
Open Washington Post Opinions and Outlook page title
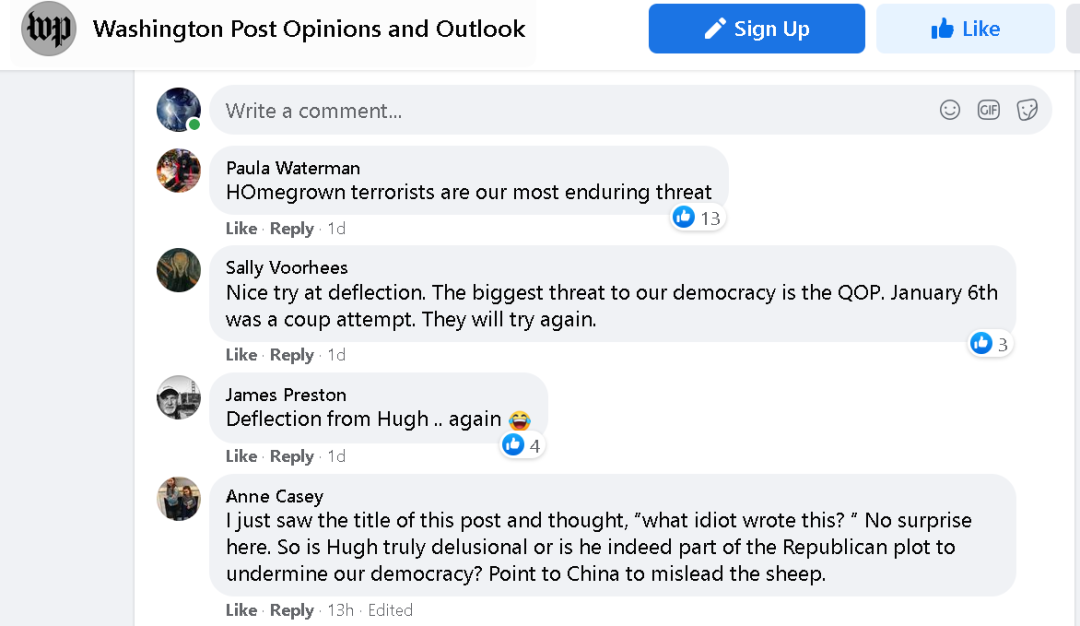pos(309,29)
